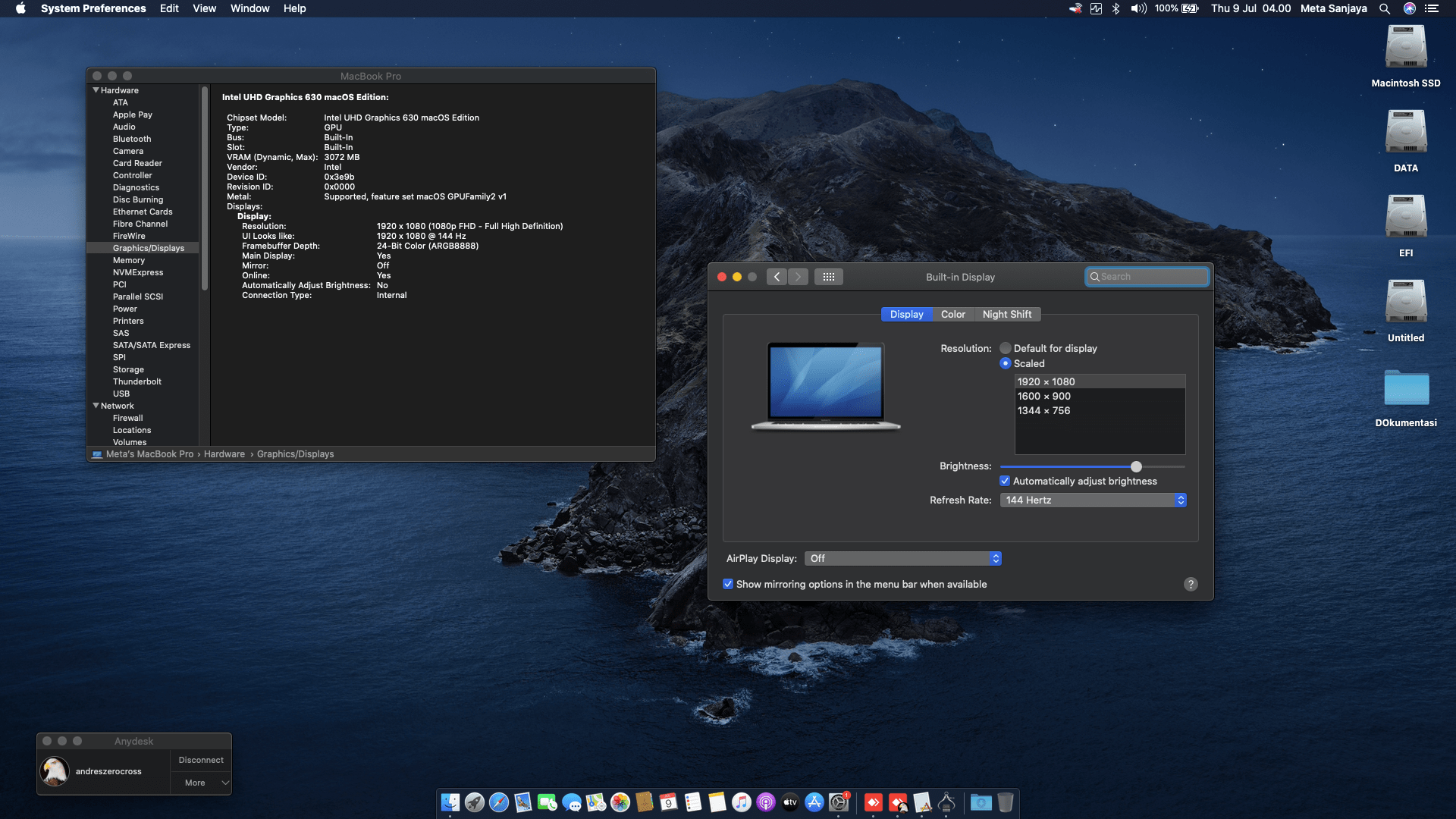Choose 1600 × 900 resolution

(1100, 396)
